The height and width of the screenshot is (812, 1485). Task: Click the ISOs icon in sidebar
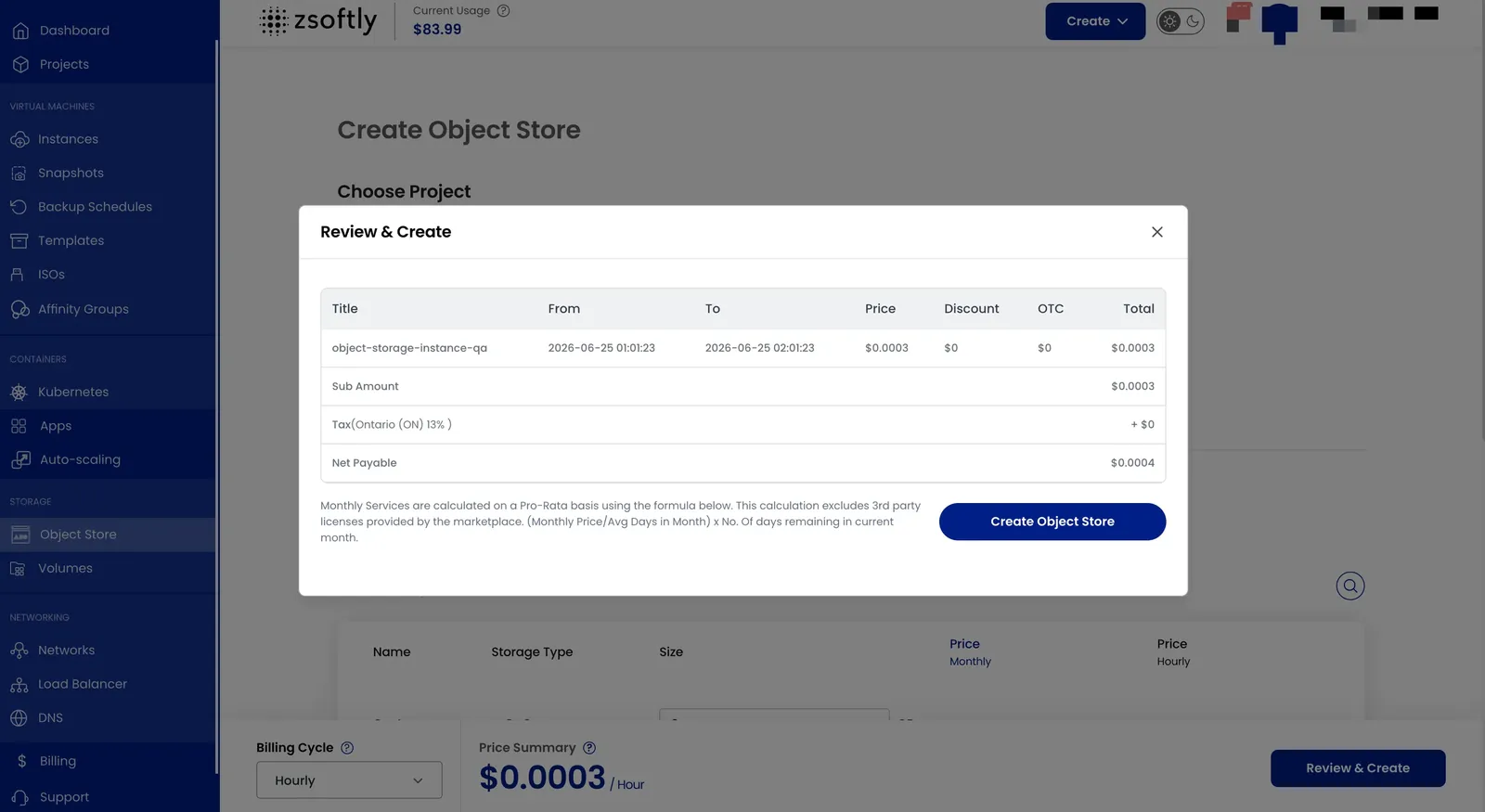pyautogui.click(x=18, y=275)
